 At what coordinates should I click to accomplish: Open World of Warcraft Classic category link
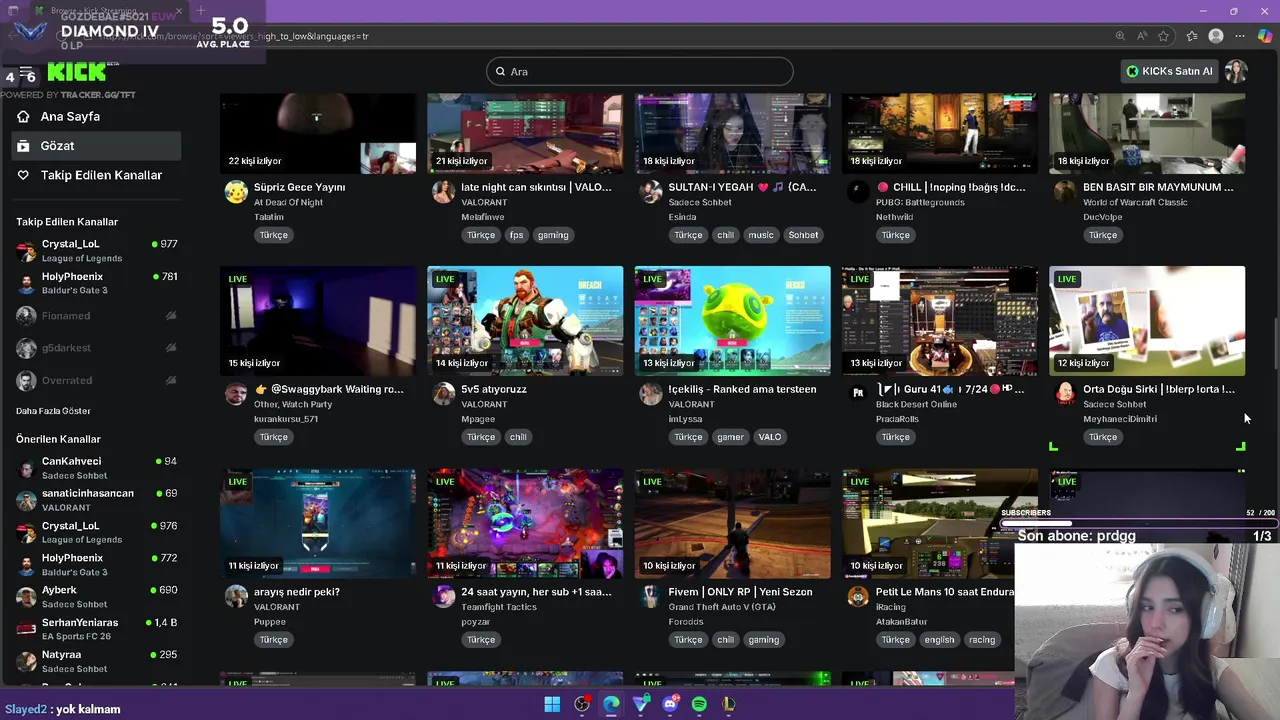click(1135, 202)
